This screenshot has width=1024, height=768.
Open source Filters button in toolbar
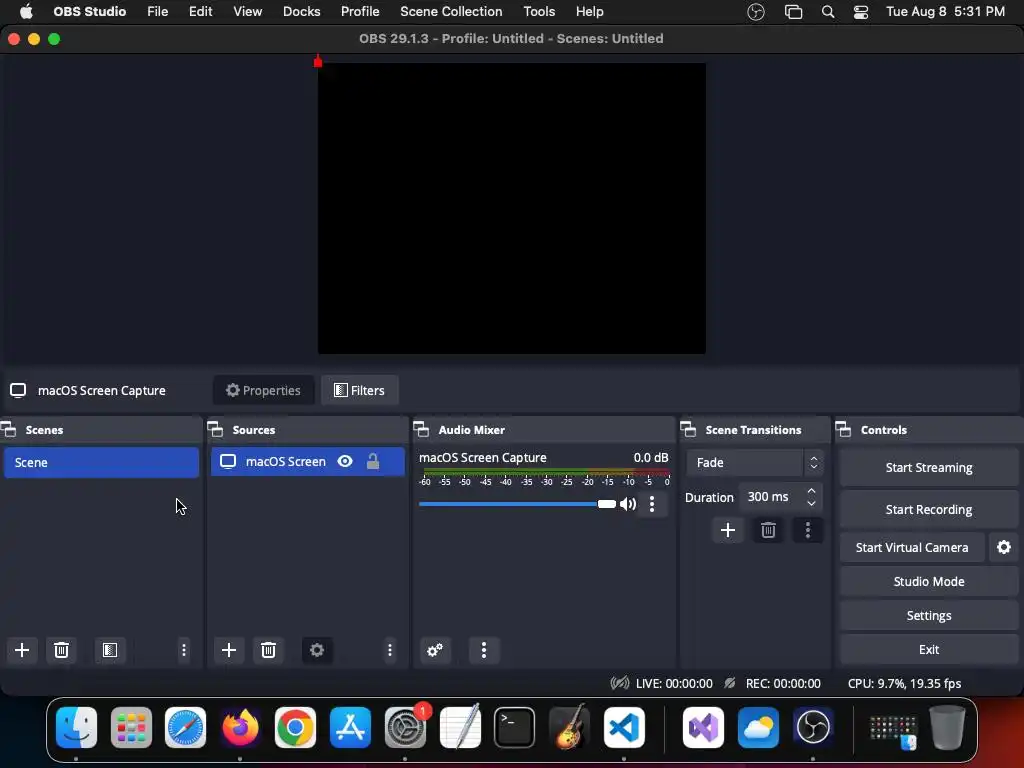360,390
